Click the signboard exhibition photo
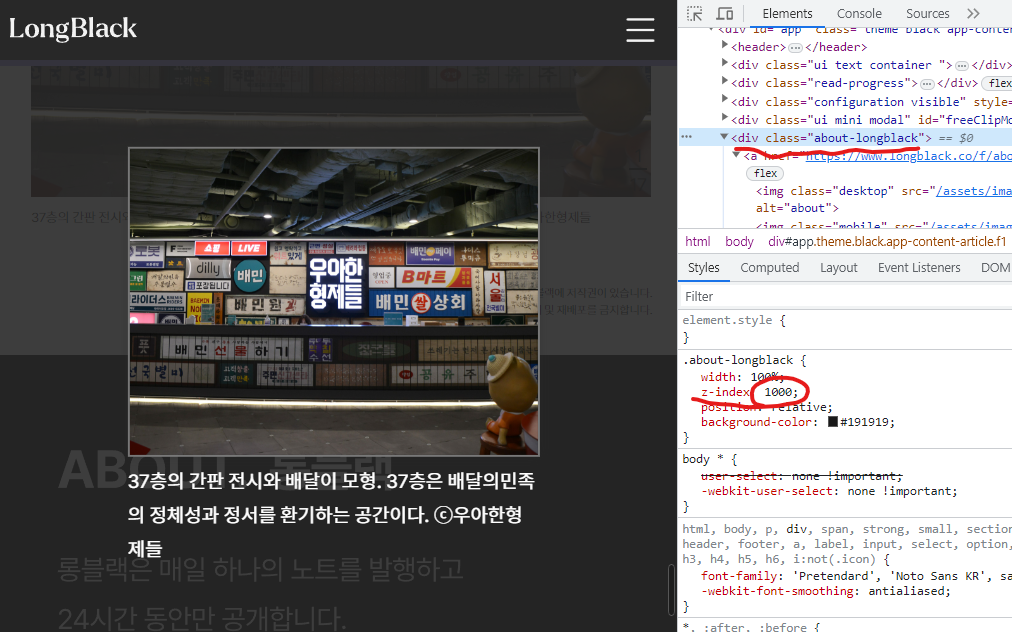 pyautogui.click(x=334, y=301)
